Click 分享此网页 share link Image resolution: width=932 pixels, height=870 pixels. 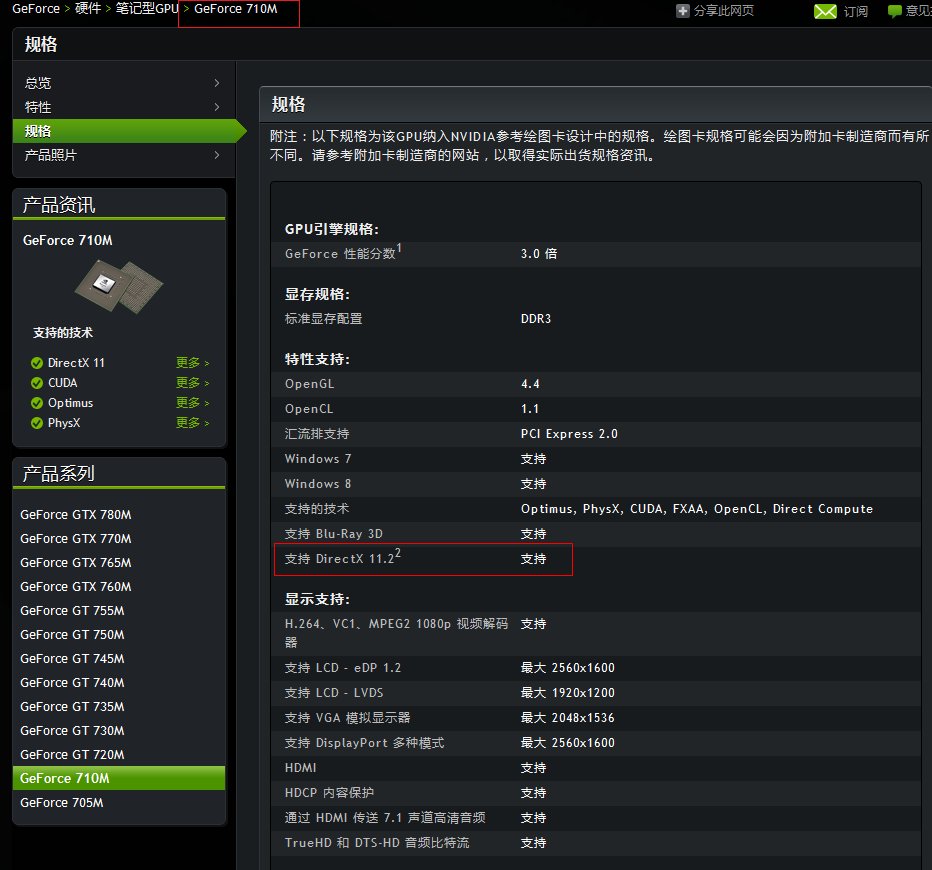click(x=723, y=11)
